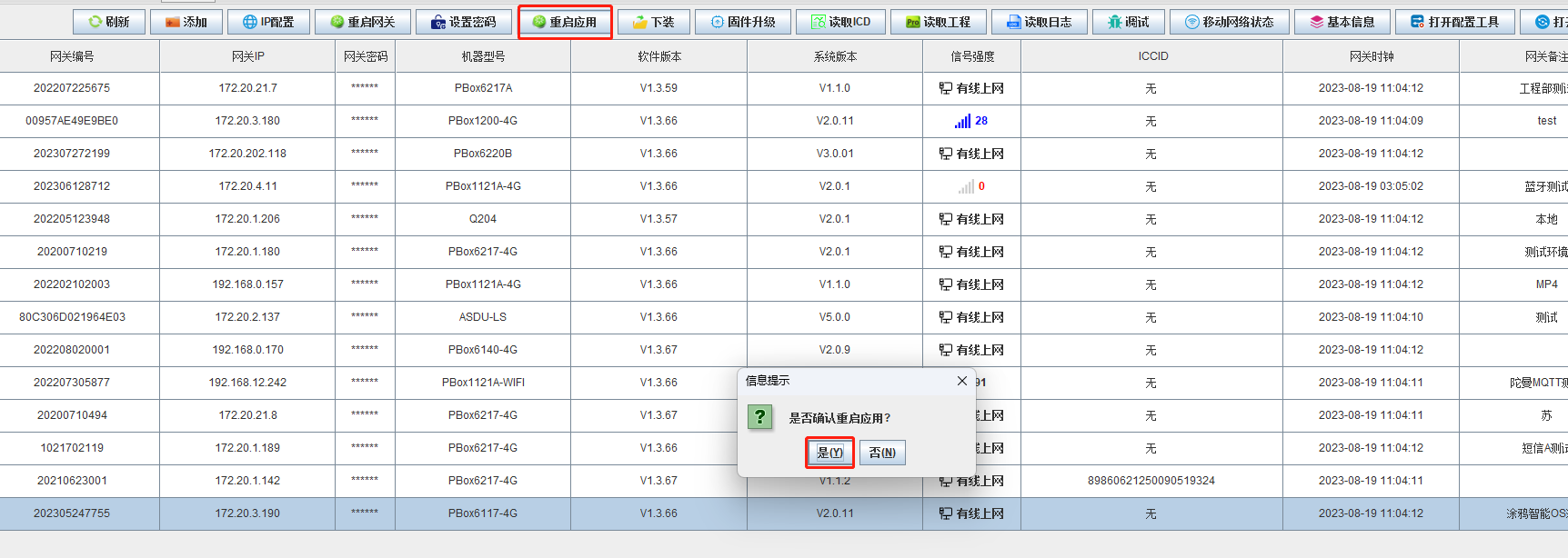1568x558 pixels.
Task: Click system version V3.0.01 cell
Action: click(835, 154)
